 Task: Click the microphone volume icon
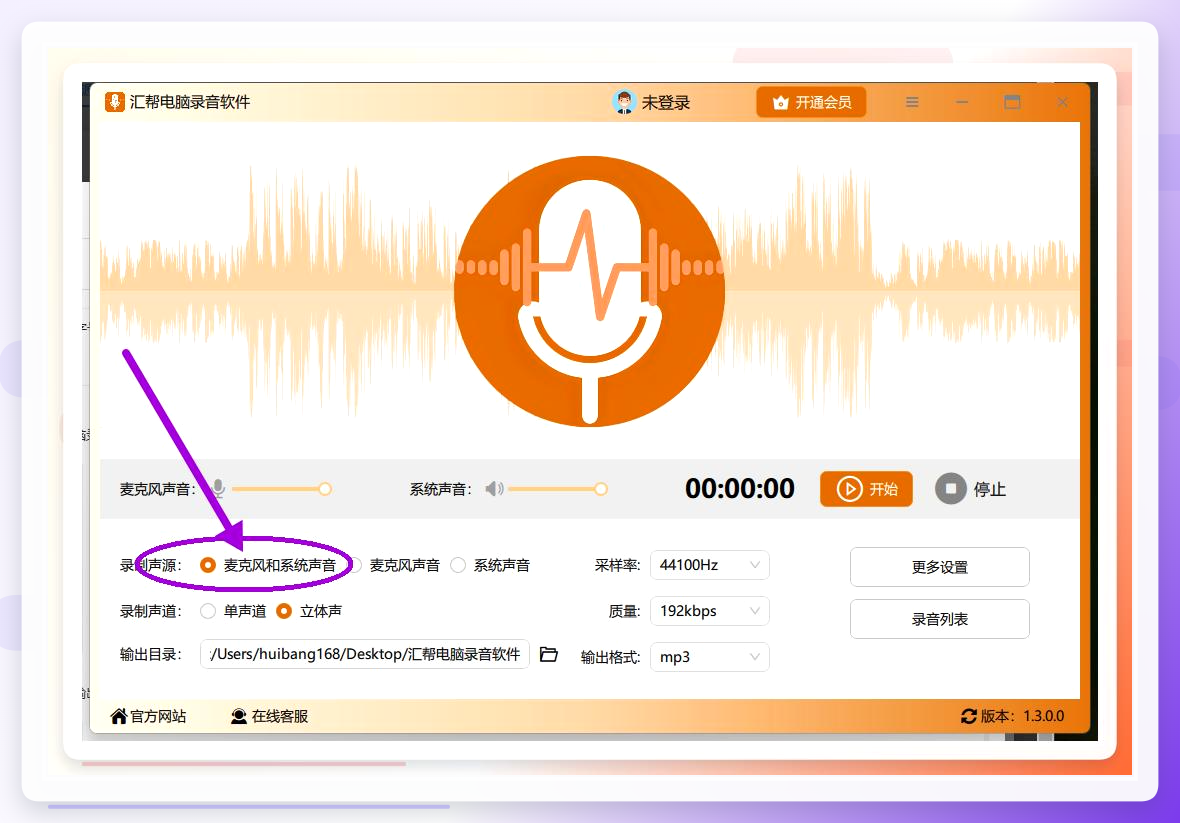pyautogui.click(x=218, y=489)
